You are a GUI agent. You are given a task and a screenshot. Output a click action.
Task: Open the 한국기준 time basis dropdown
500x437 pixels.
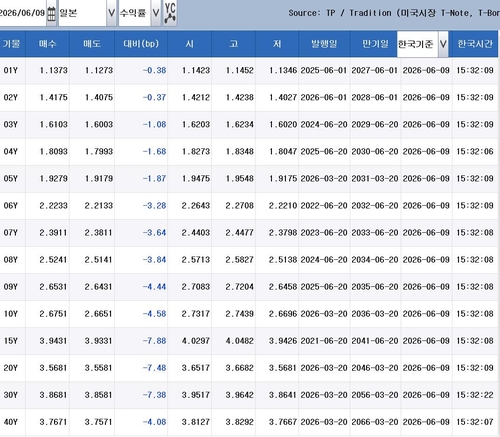pyautogui.click(x=443, y=44)
